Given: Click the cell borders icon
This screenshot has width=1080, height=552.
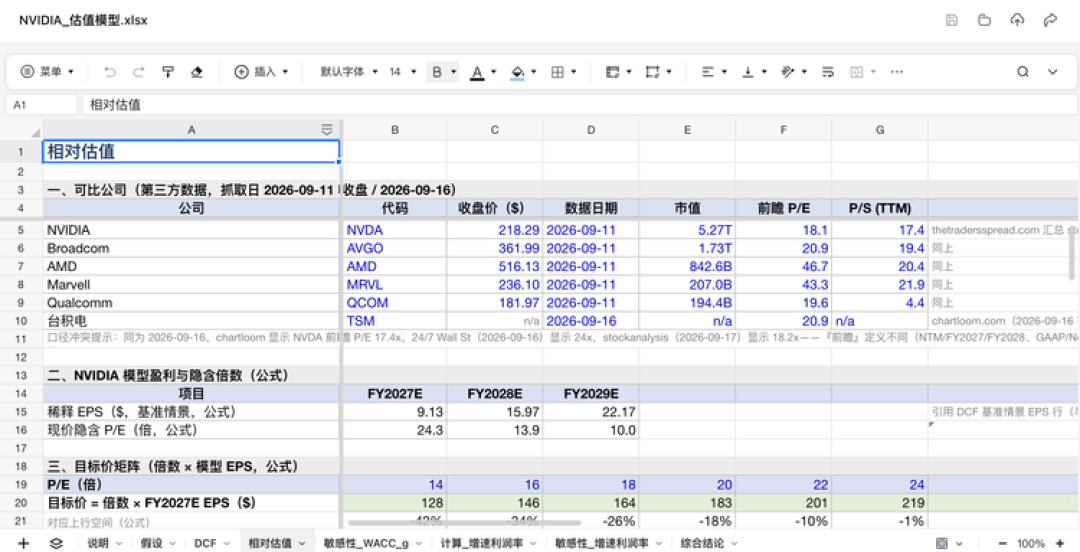Looking at the screenshot, I should pos(558,72).
